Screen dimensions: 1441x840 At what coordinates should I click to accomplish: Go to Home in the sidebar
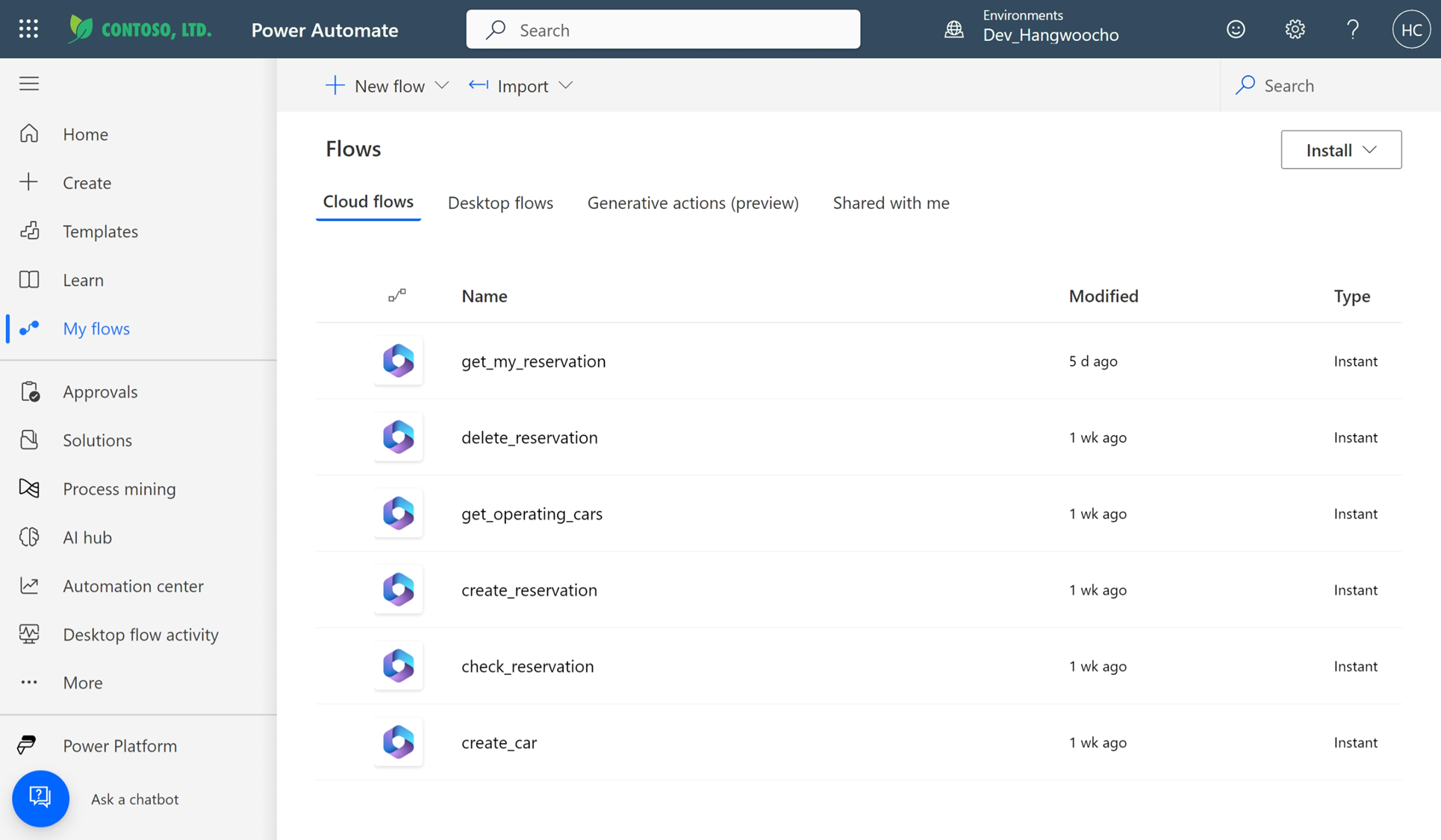[85, 134]
